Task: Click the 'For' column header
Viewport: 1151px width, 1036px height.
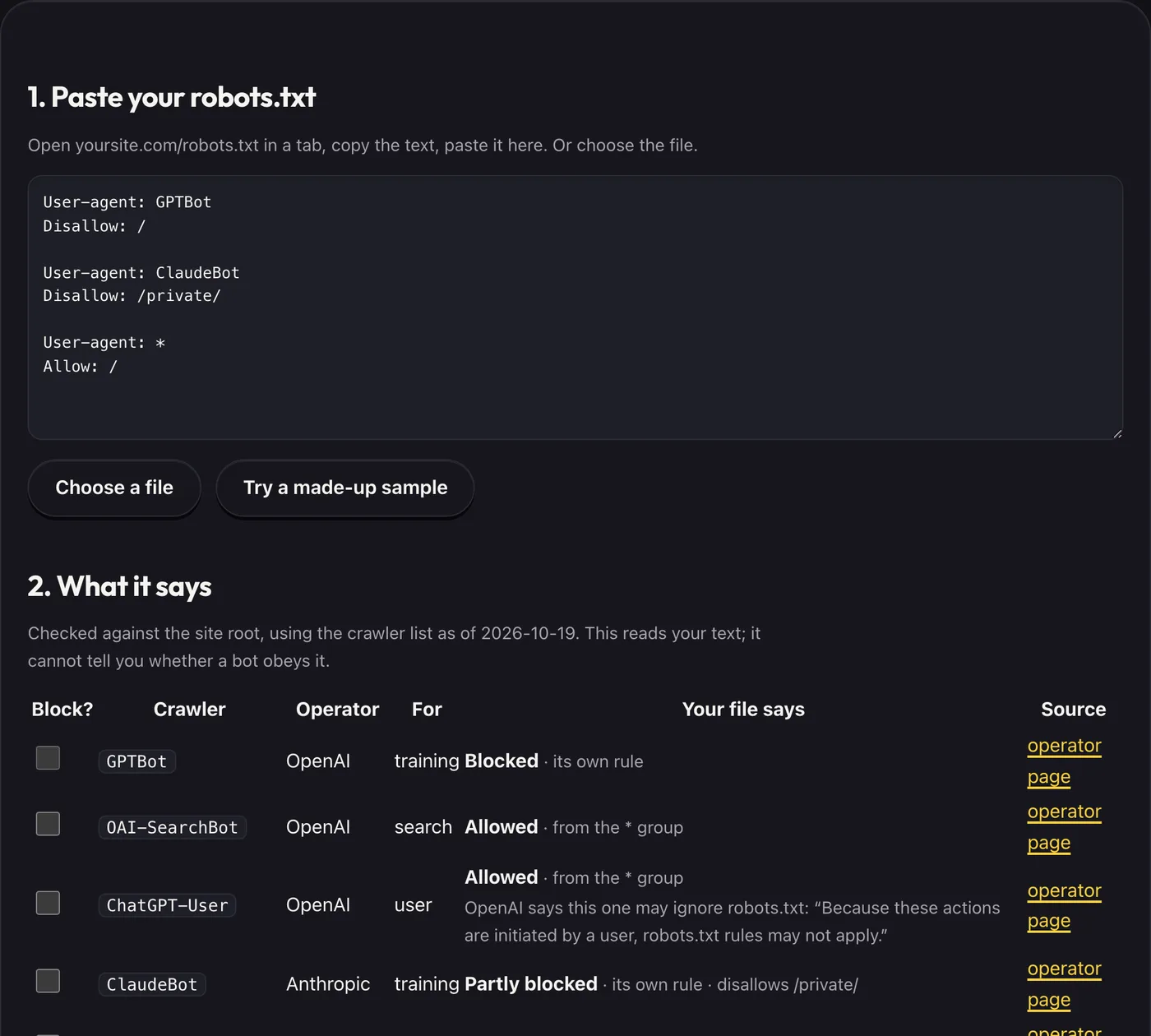Action: [427, 710]
